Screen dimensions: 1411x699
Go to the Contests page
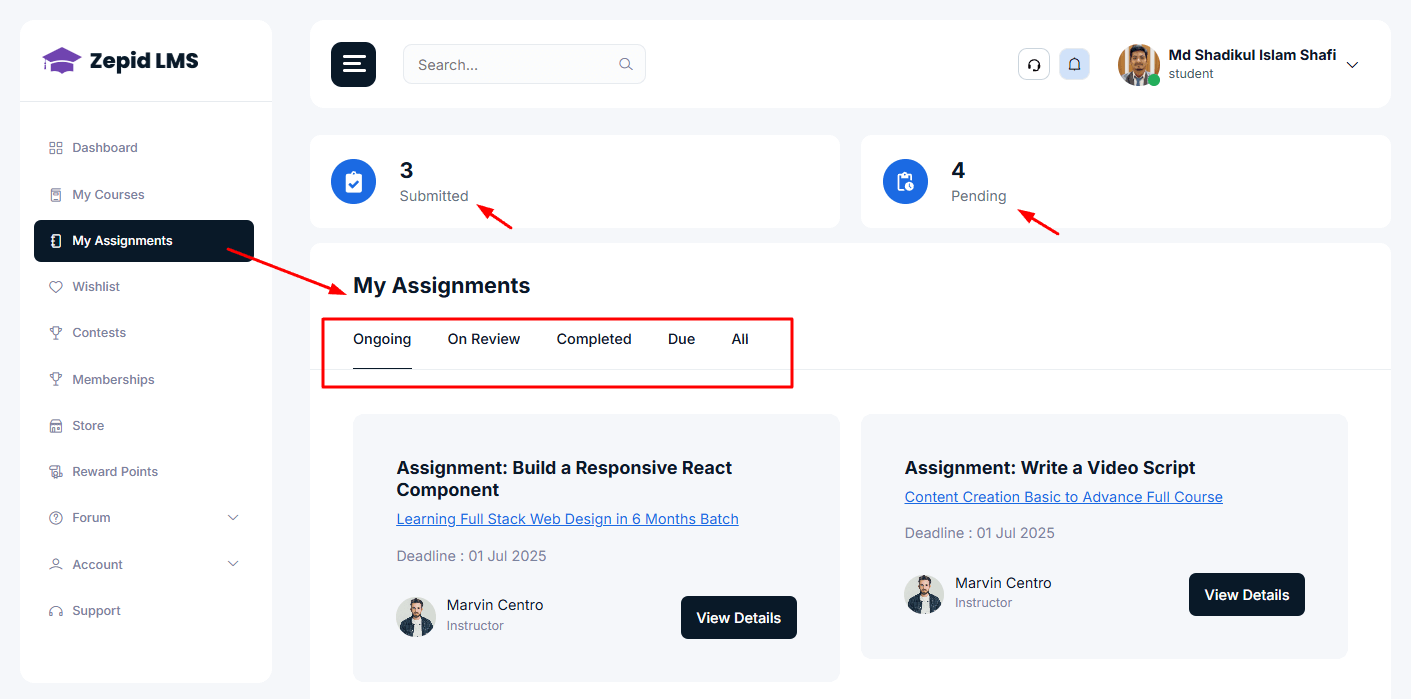click(99, 332)
